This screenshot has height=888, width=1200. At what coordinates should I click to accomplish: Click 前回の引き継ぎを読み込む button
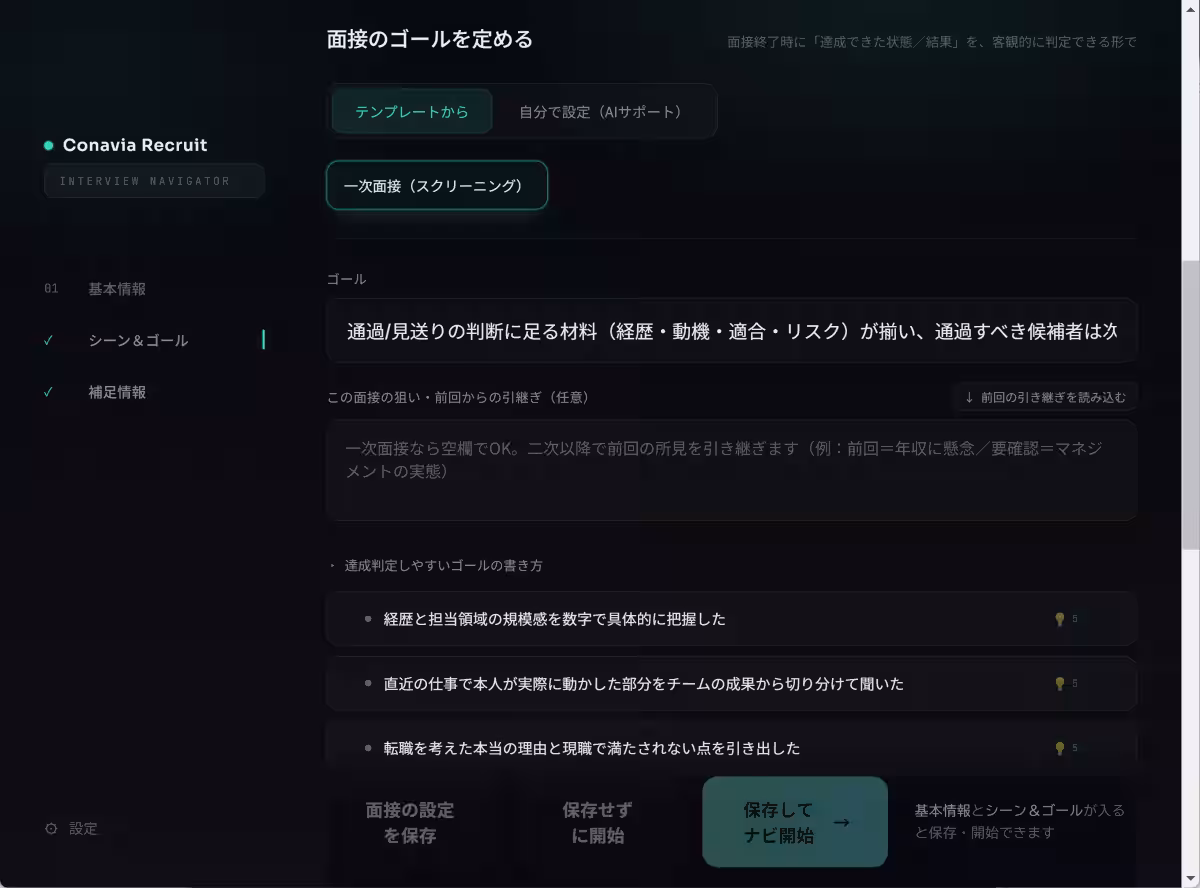1045,397
